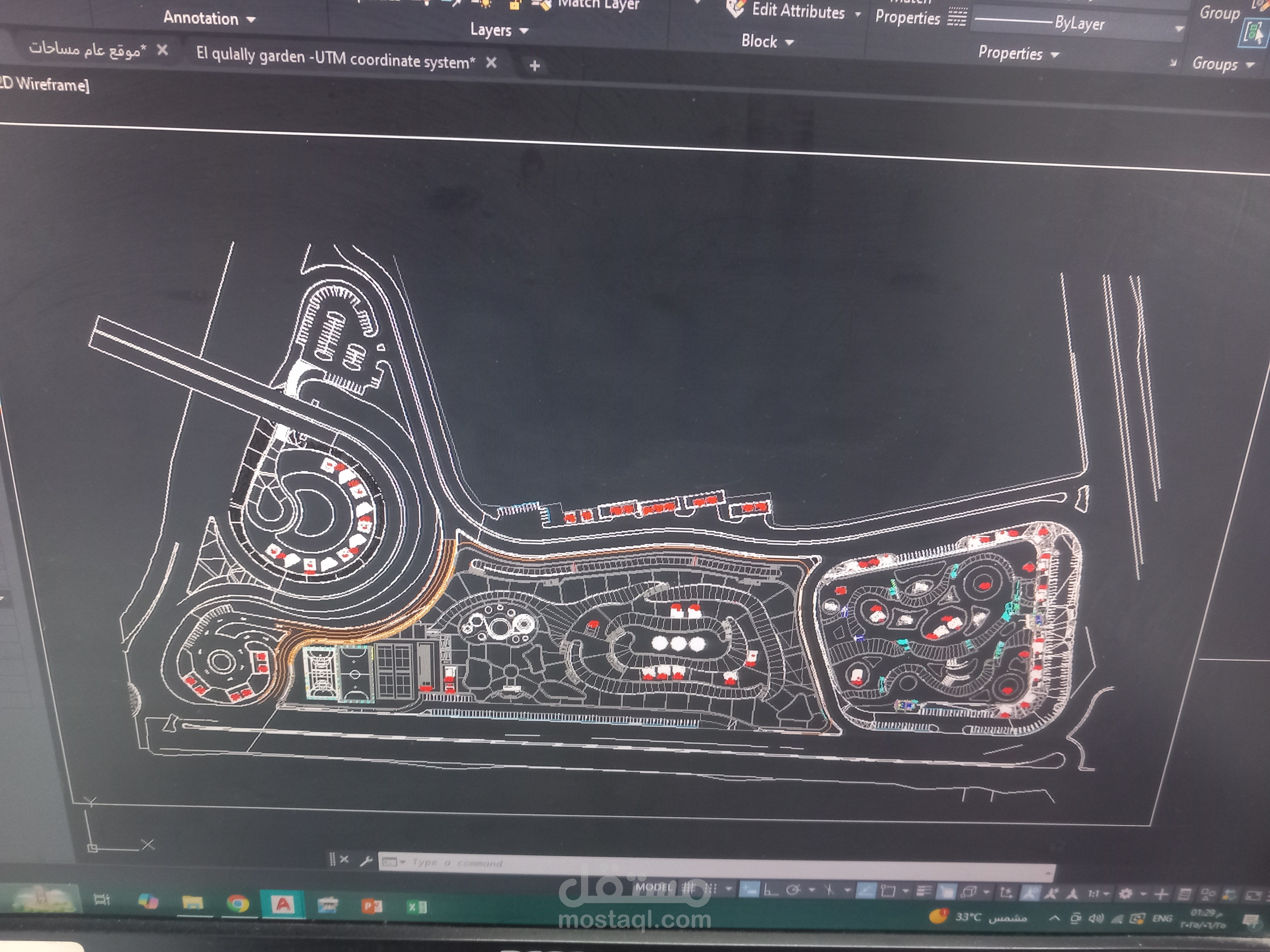The image size is (1270, 952).
Task: Click the clean screen icon in status bar
Action: pyautogui.click(x=1253, y=896)
